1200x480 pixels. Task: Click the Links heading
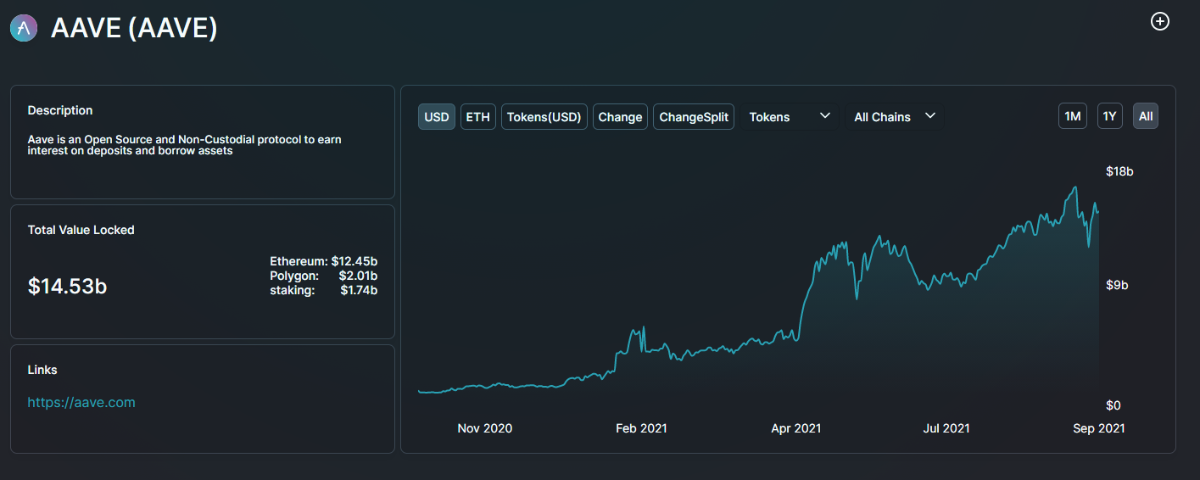(x=43, y=370)
